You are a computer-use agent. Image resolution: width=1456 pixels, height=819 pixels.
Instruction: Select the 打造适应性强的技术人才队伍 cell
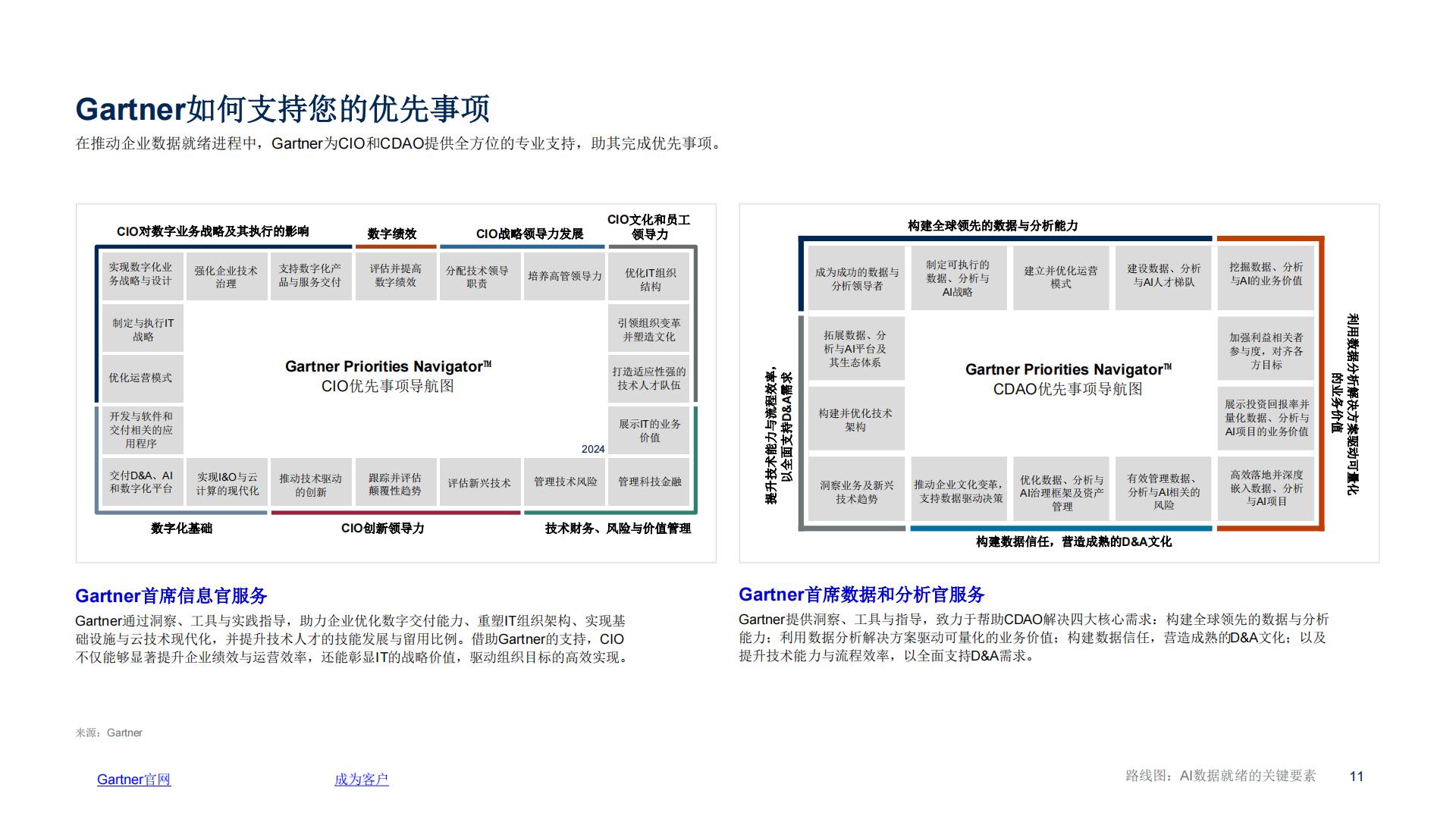click(649, 378)
